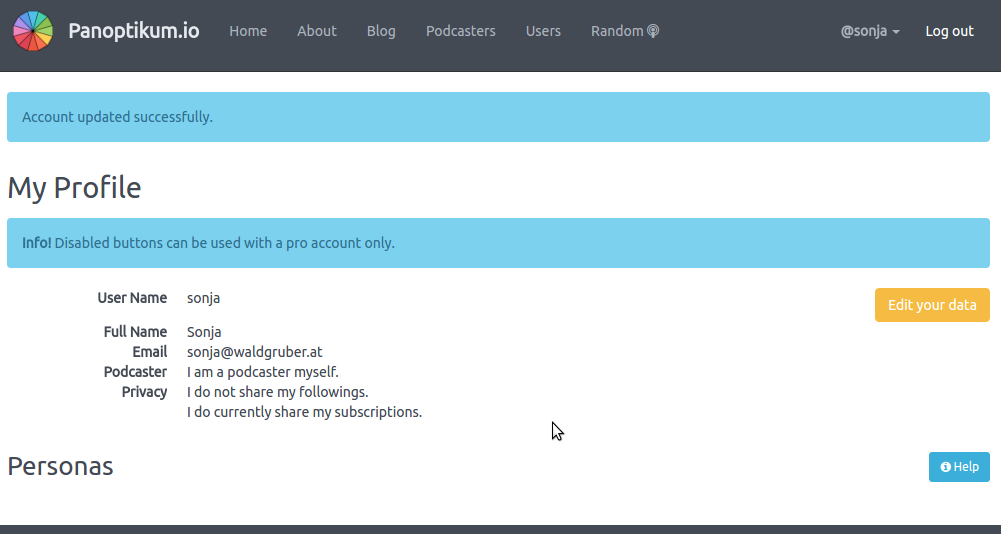Click the My Profile heading
The width and height of the screenshot is (1001, 534).
coord(74,188)
